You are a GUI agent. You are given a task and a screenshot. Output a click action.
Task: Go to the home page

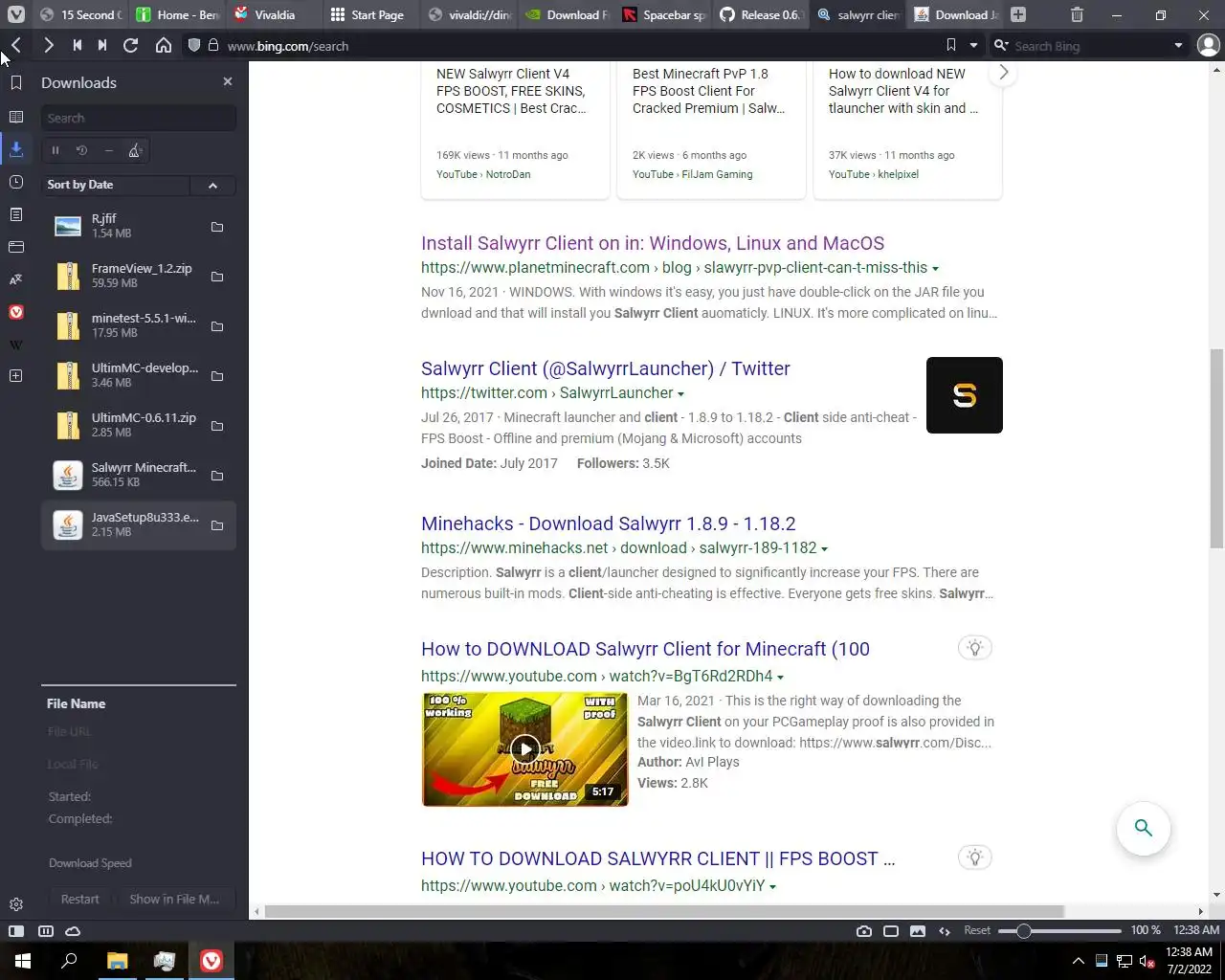click(x=164, y=45)
